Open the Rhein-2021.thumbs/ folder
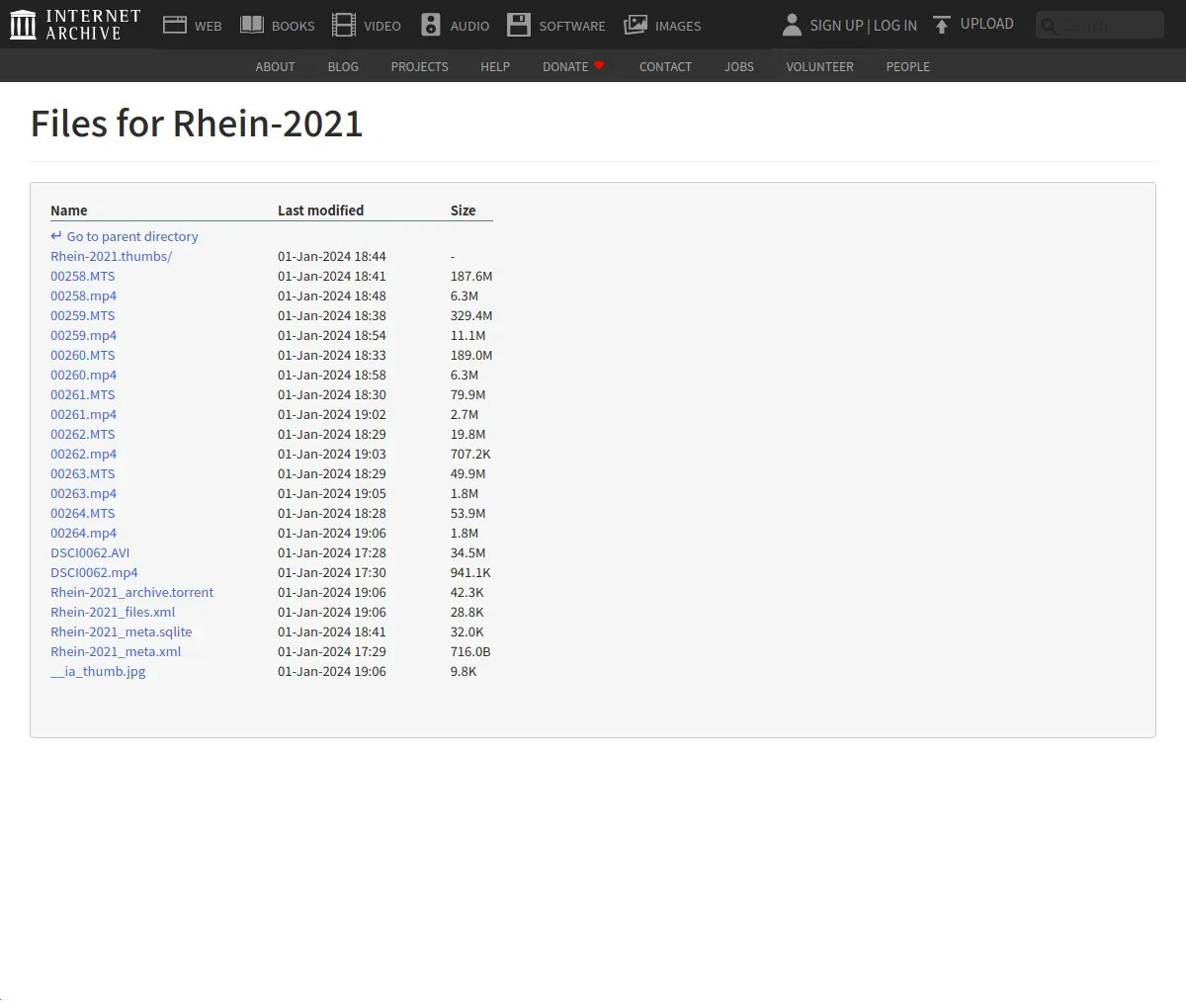 pos(111,256)
